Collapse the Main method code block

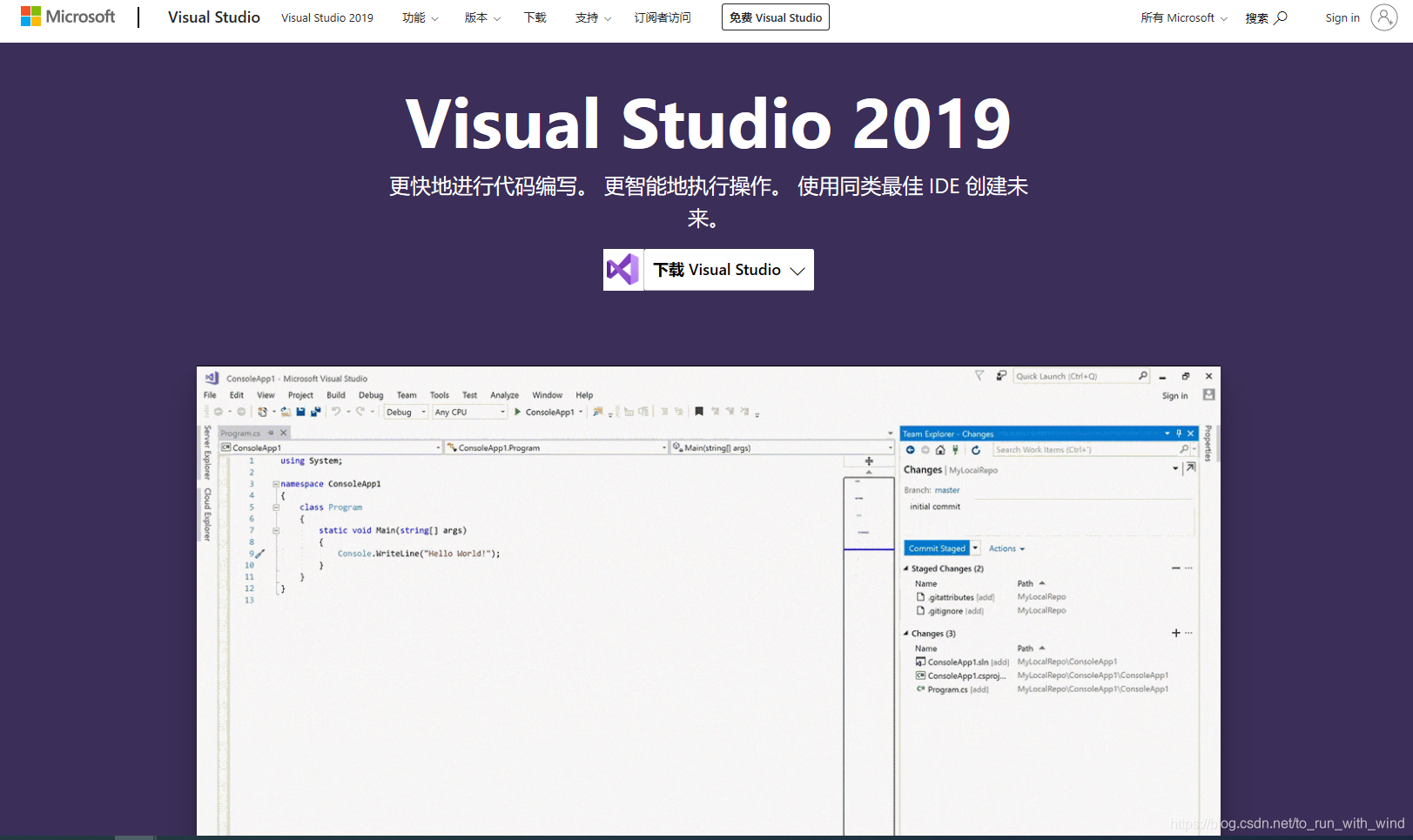[276, 530]
